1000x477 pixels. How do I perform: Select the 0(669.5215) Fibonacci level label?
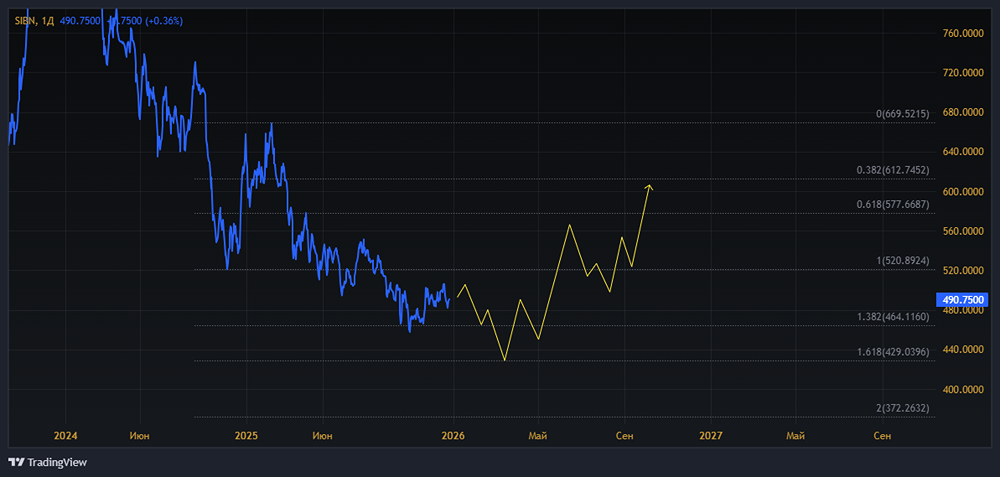tap(902, 114)
